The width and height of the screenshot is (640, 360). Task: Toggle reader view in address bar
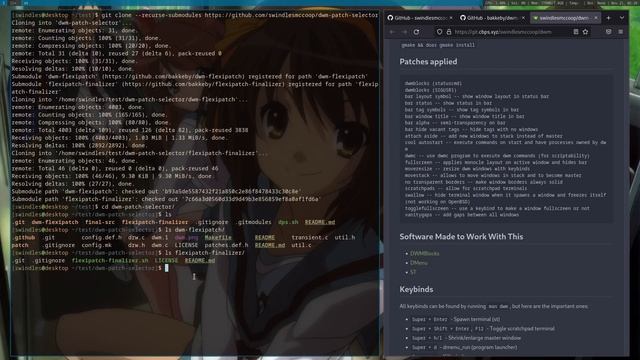pyautogui.click(x=576, y=32)
